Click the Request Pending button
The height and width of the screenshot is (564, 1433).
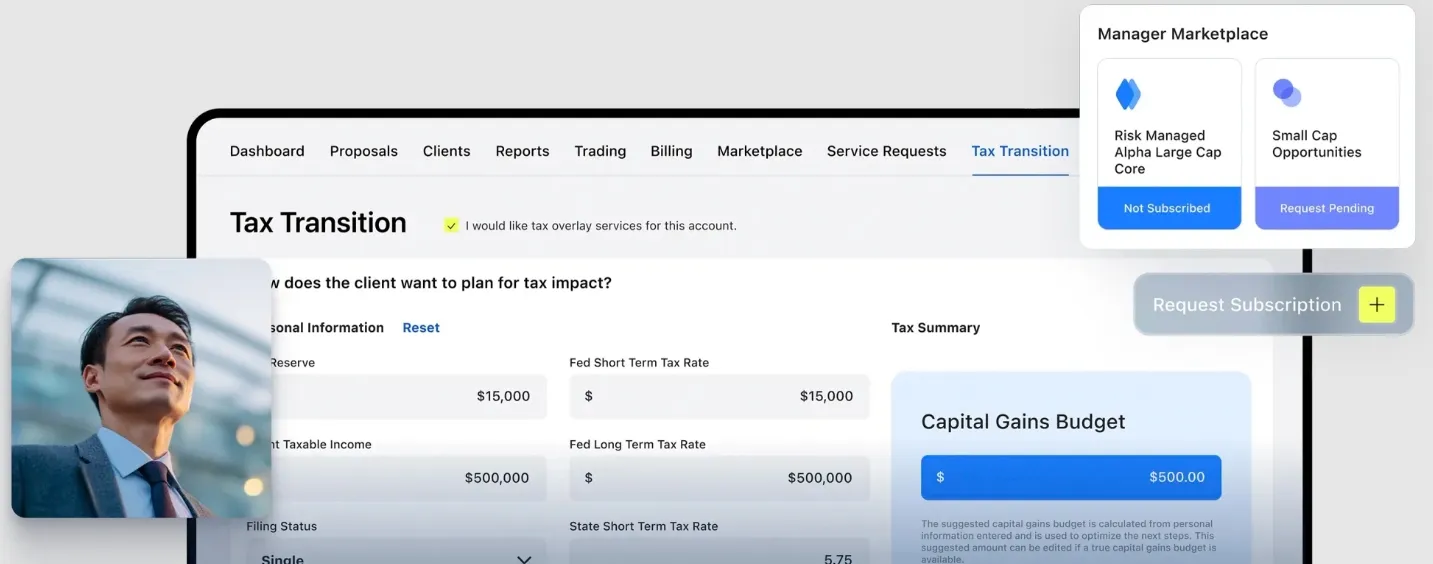[1326, 208]
